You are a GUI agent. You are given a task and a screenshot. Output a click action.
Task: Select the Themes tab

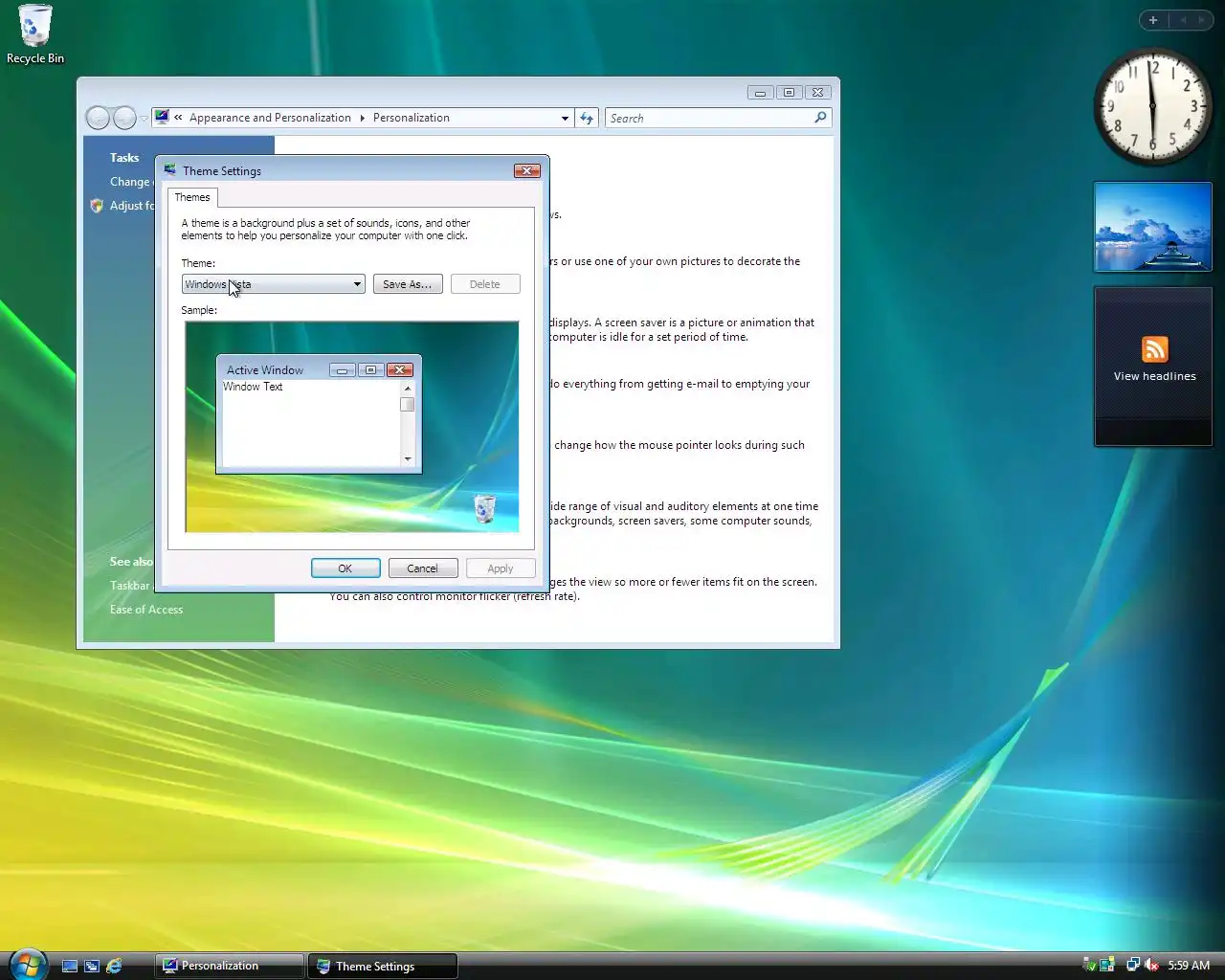click(192, 197)
